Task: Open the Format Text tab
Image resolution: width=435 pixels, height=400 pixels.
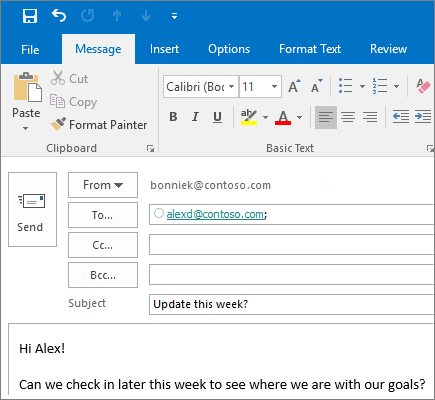Action: pyautogui.click(x=310, y=49)
